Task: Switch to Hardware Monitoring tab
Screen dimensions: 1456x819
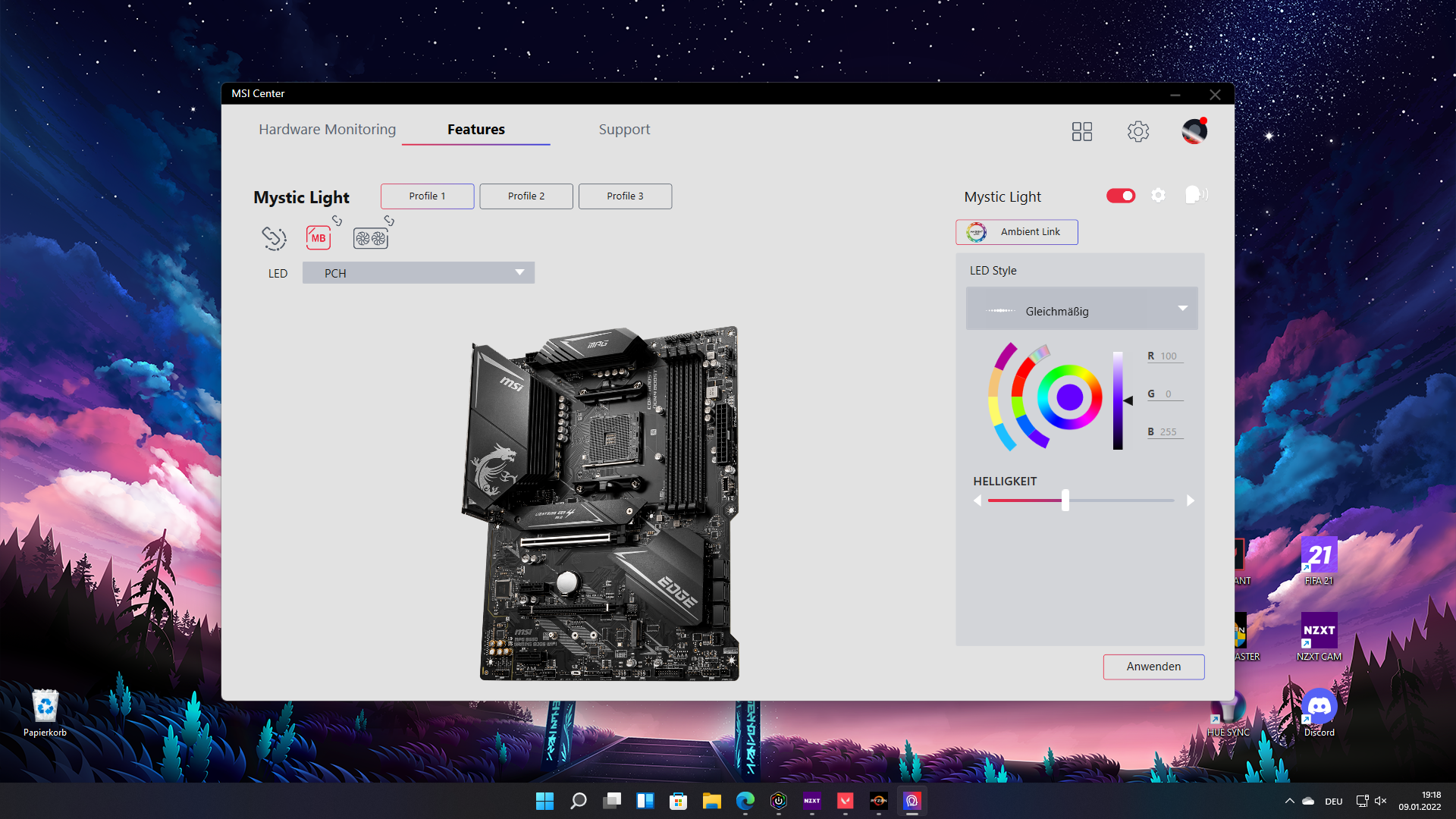Action: pyautogui.click(x=327, y=130)
